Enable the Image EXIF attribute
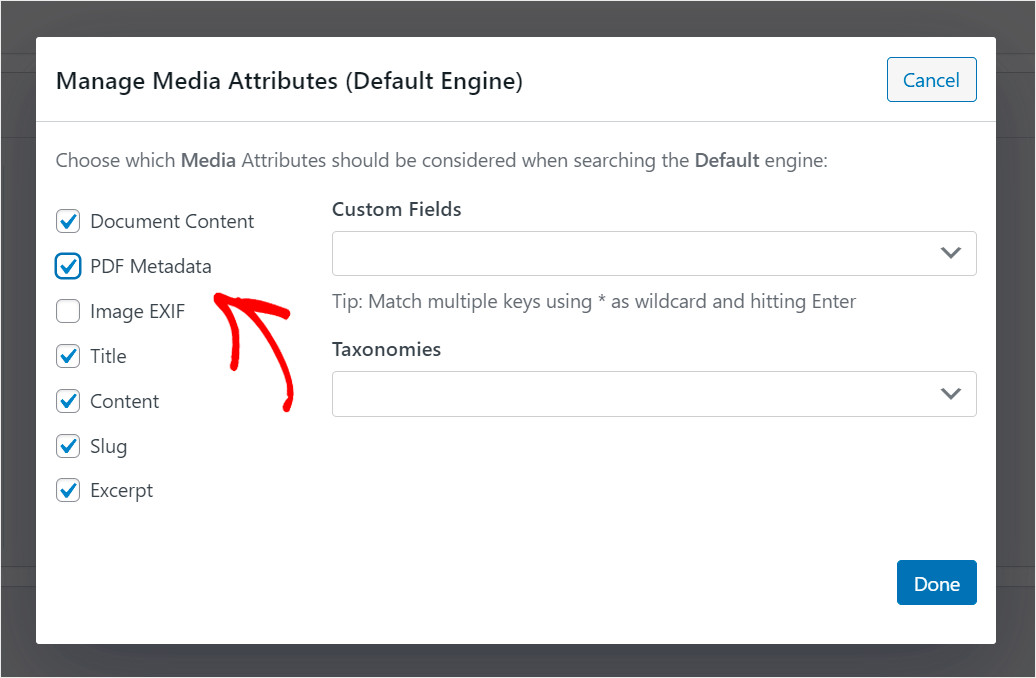 point(67,311)
